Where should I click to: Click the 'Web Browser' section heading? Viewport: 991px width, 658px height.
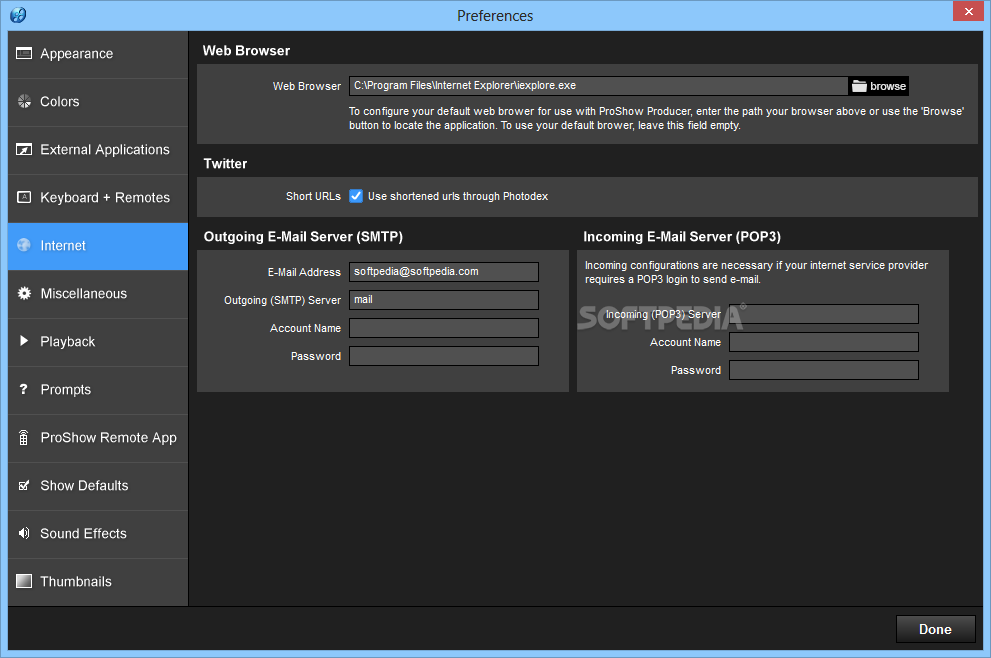click(246, 51)
